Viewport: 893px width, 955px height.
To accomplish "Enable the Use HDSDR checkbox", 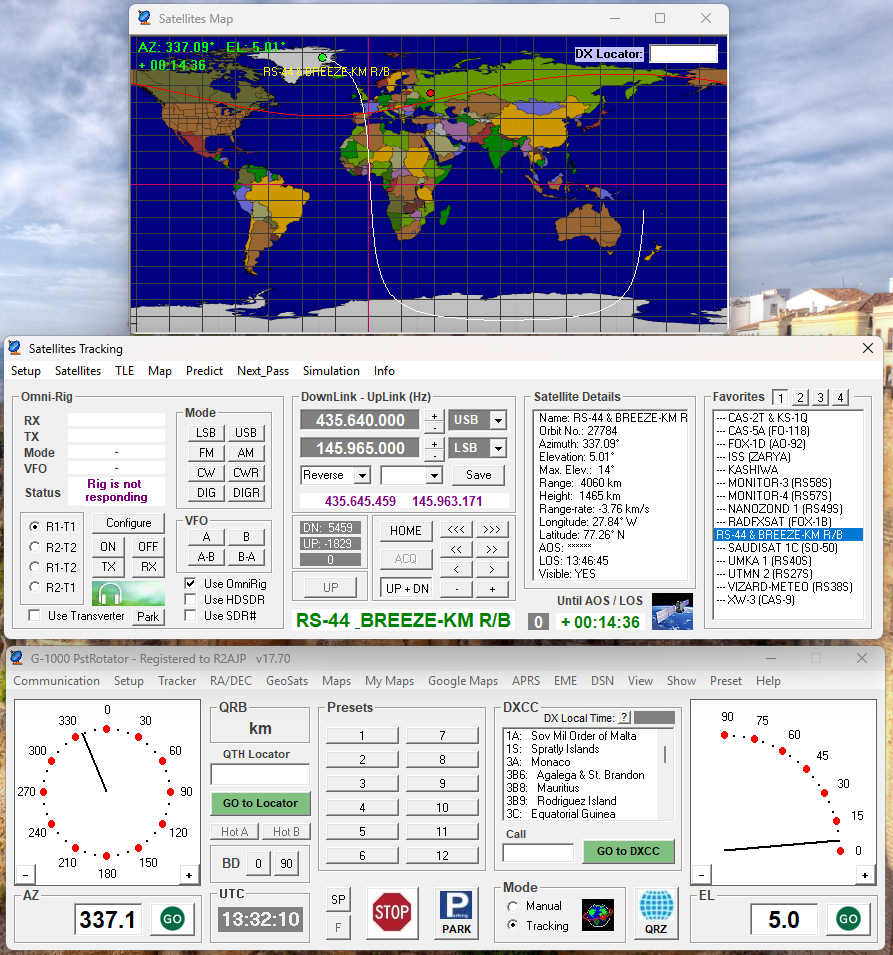I will point(191,600).
